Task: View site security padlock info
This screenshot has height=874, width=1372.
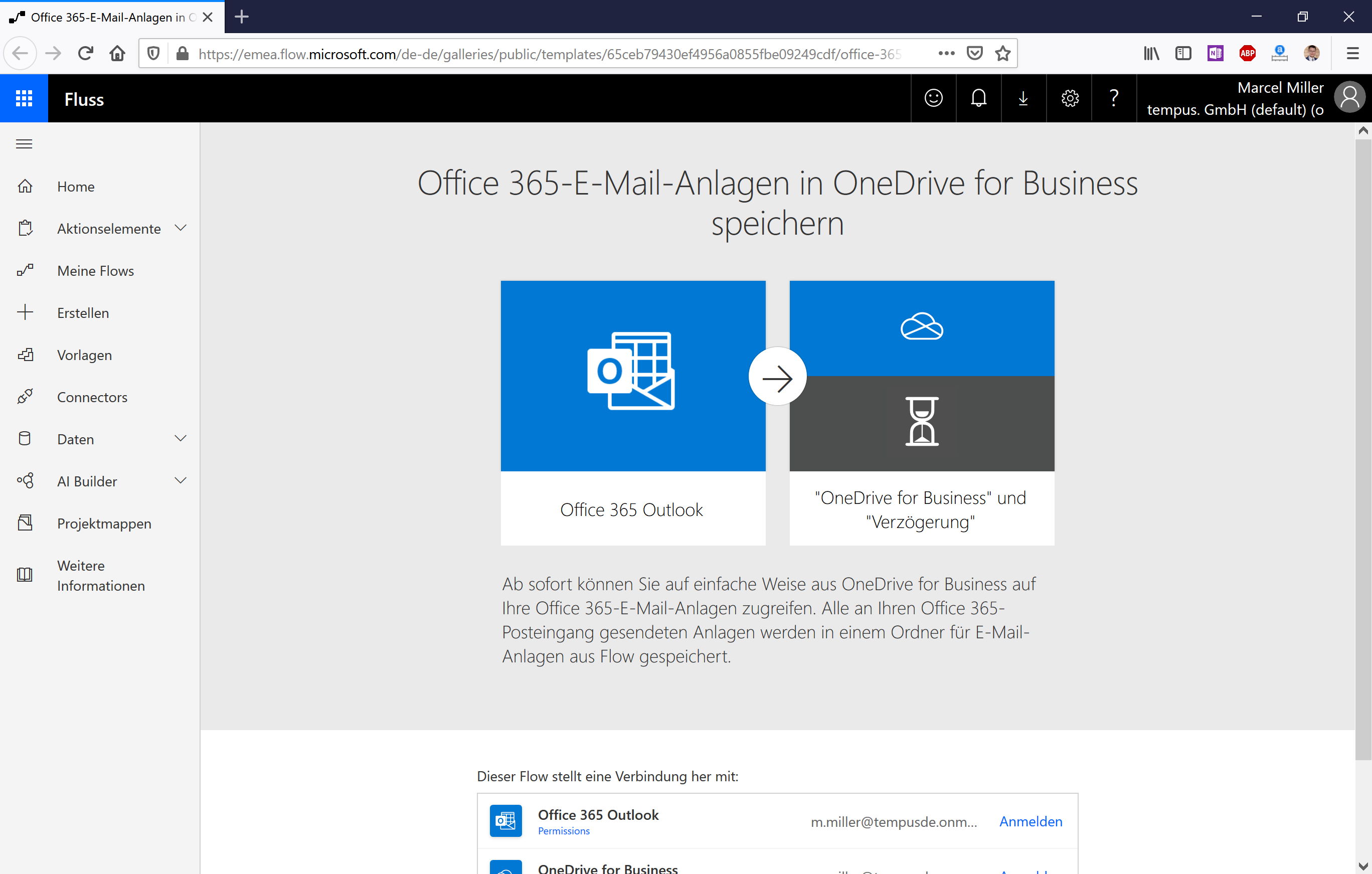Action: (183, 54)
